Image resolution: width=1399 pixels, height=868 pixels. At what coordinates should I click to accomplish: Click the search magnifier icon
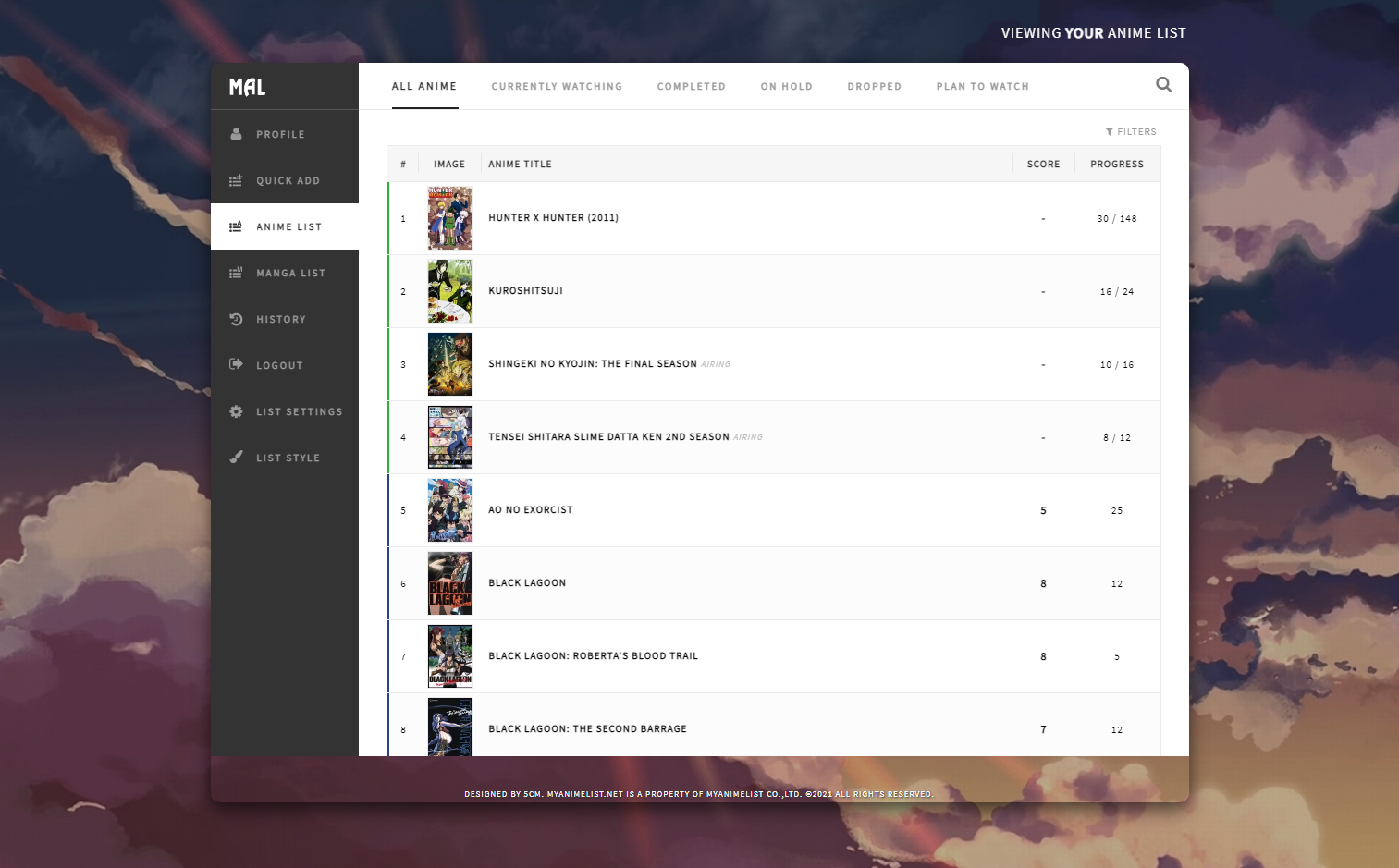[1163, 85]
